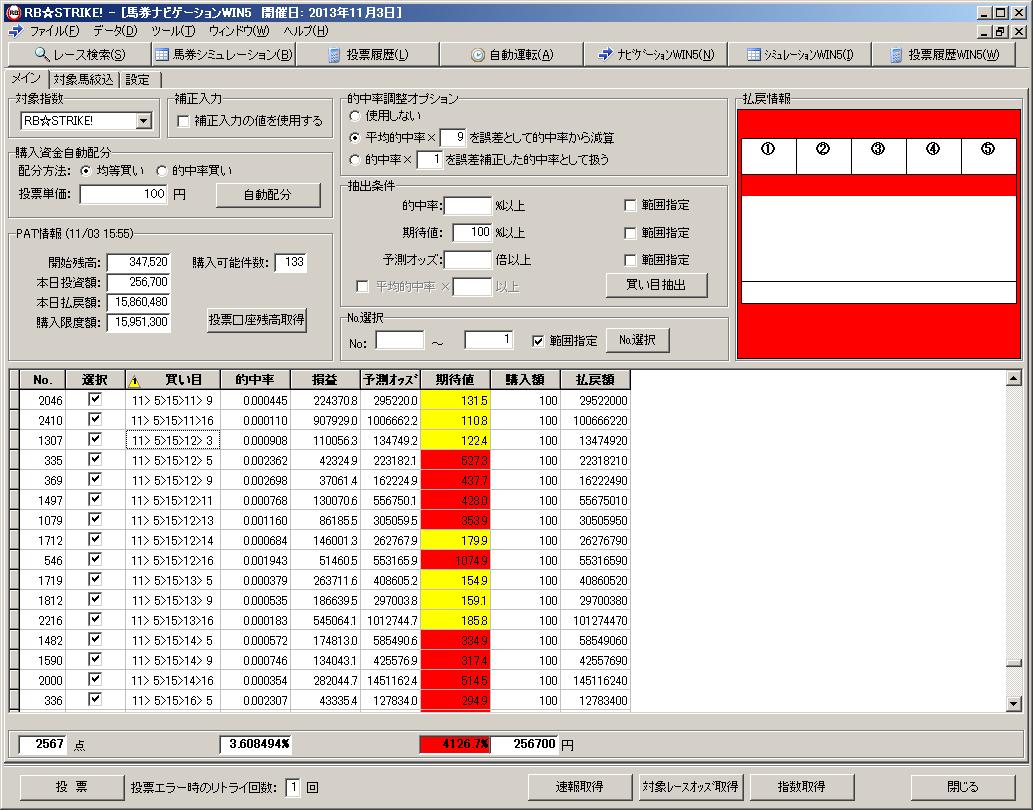The image size is (1033, 810).
Task: Click the 予測オッズ 倍以上 input field
Action: click(468, 259)
